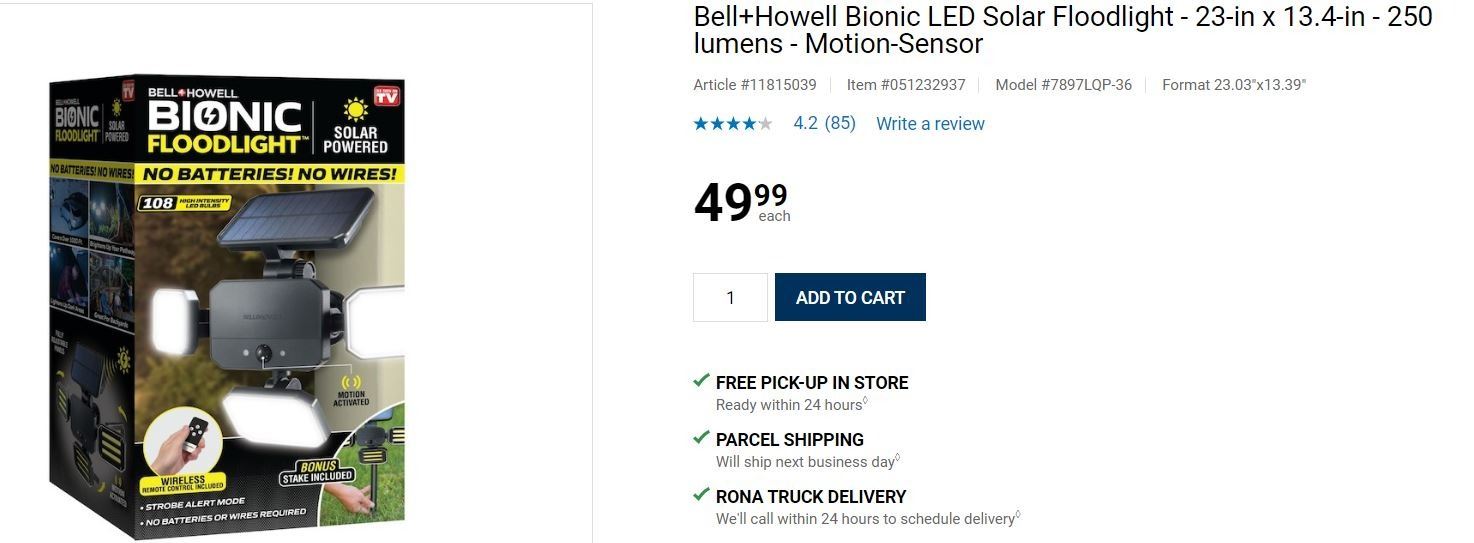The image size is (1474, 543).
Task: Click the Bell+Howell product title
Action: pyautogui.click(x=1063, y=30)
